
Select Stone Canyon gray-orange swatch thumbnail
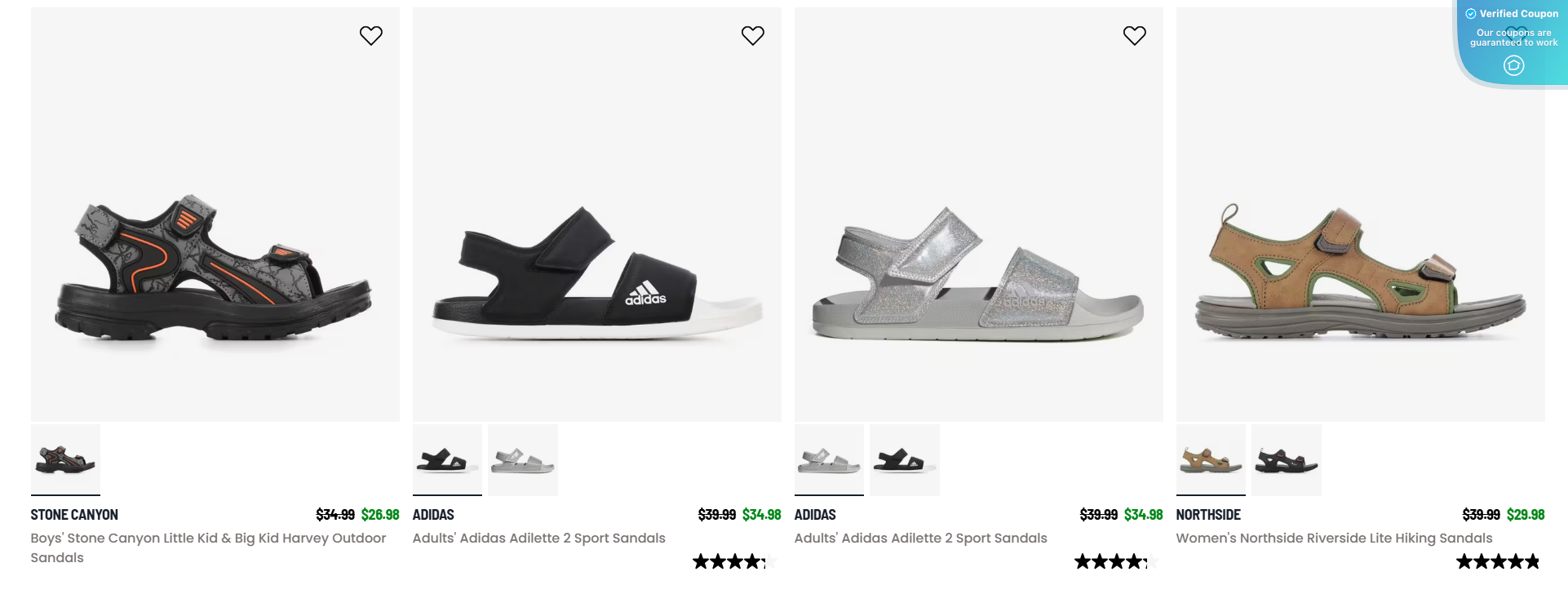(65, 460)
